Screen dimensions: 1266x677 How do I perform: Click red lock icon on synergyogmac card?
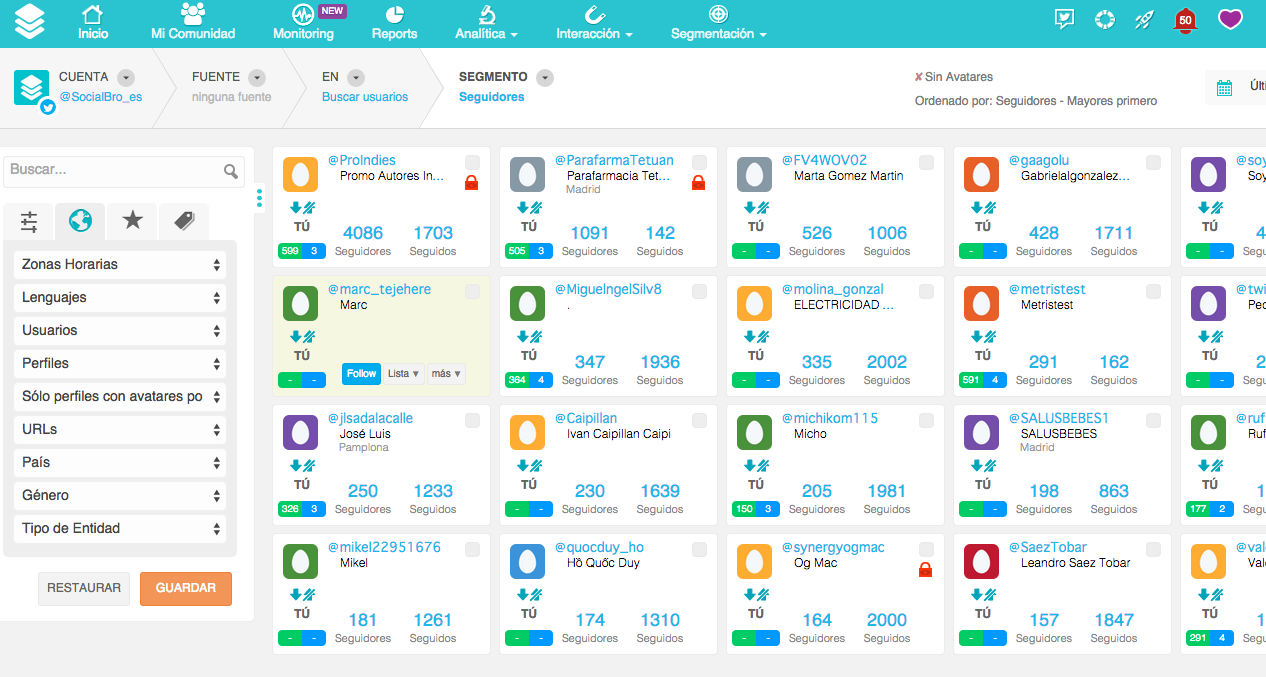click(x=925, y=570)
